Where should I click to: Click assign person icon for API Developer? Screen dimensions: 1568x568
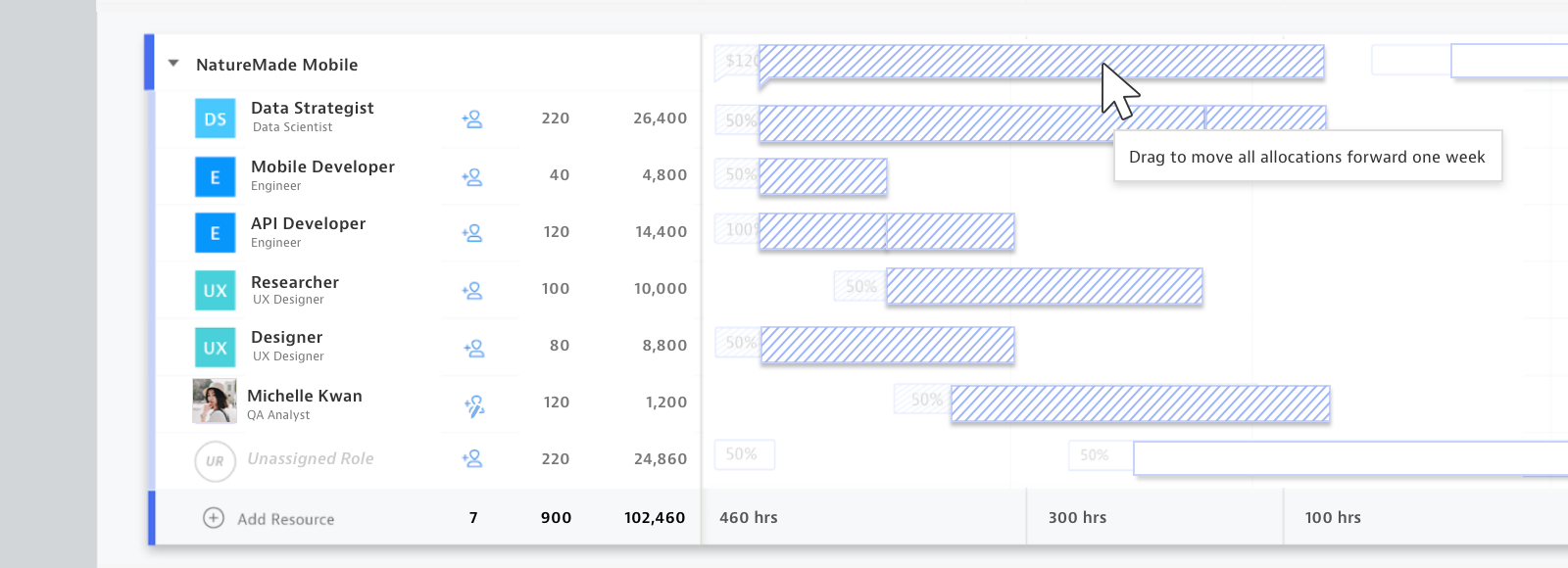pos(472,233)
